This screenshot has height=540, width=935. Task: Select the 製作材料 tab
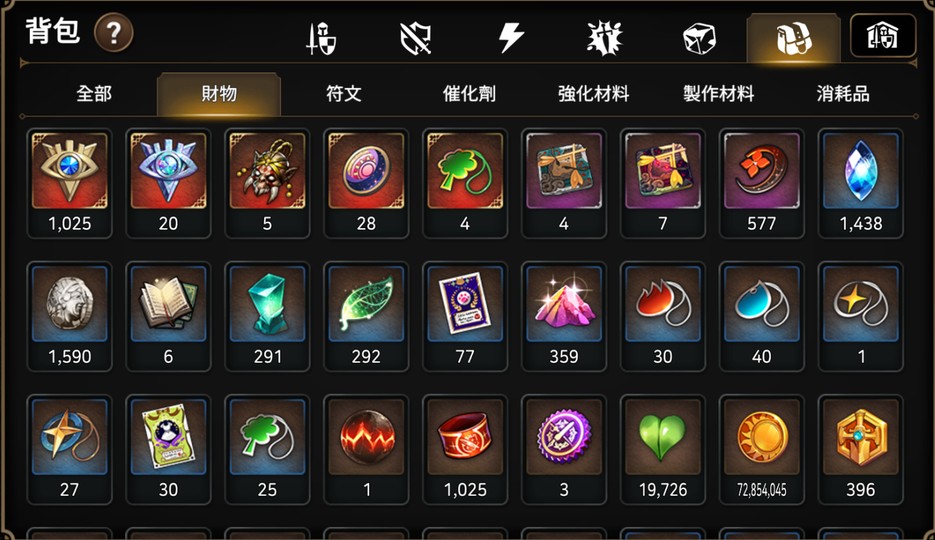(719, 94)
